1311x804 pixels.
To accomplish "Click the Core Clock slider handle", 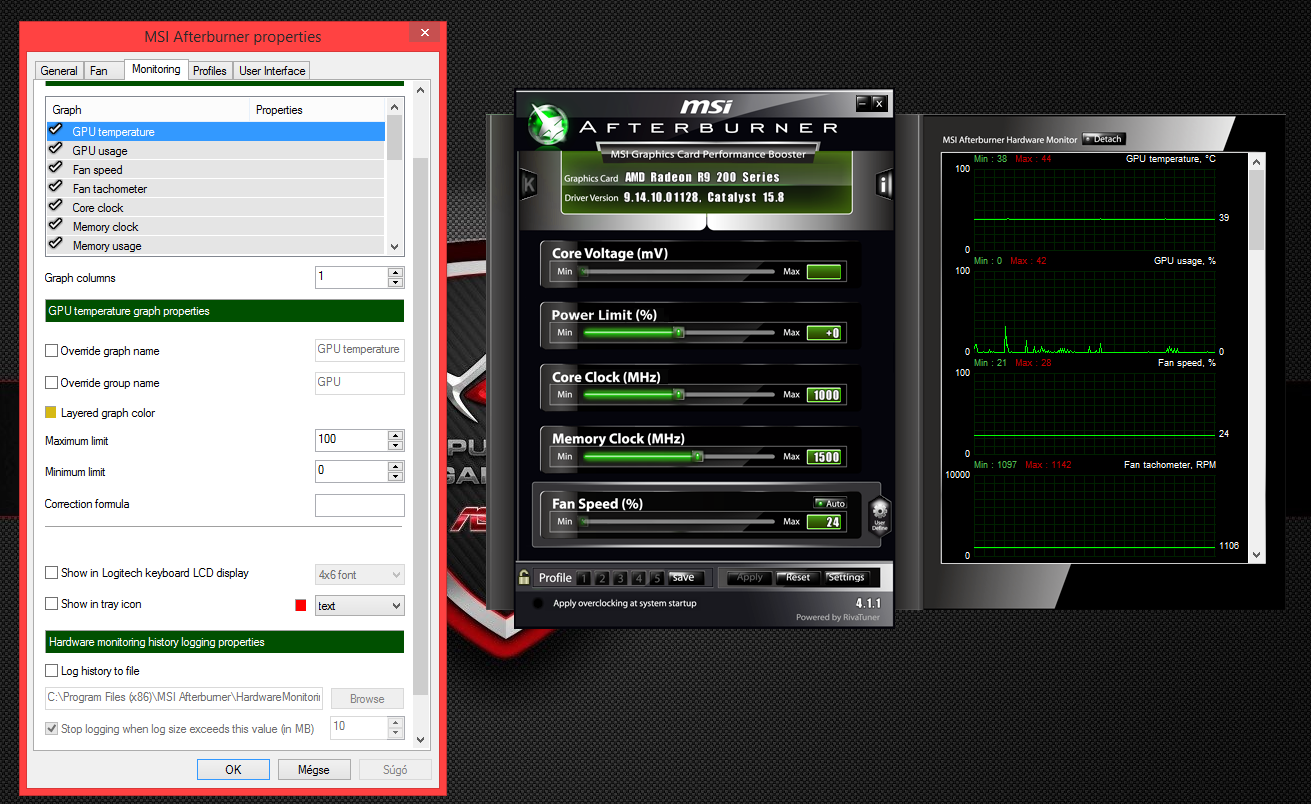I will pos(678,395).
